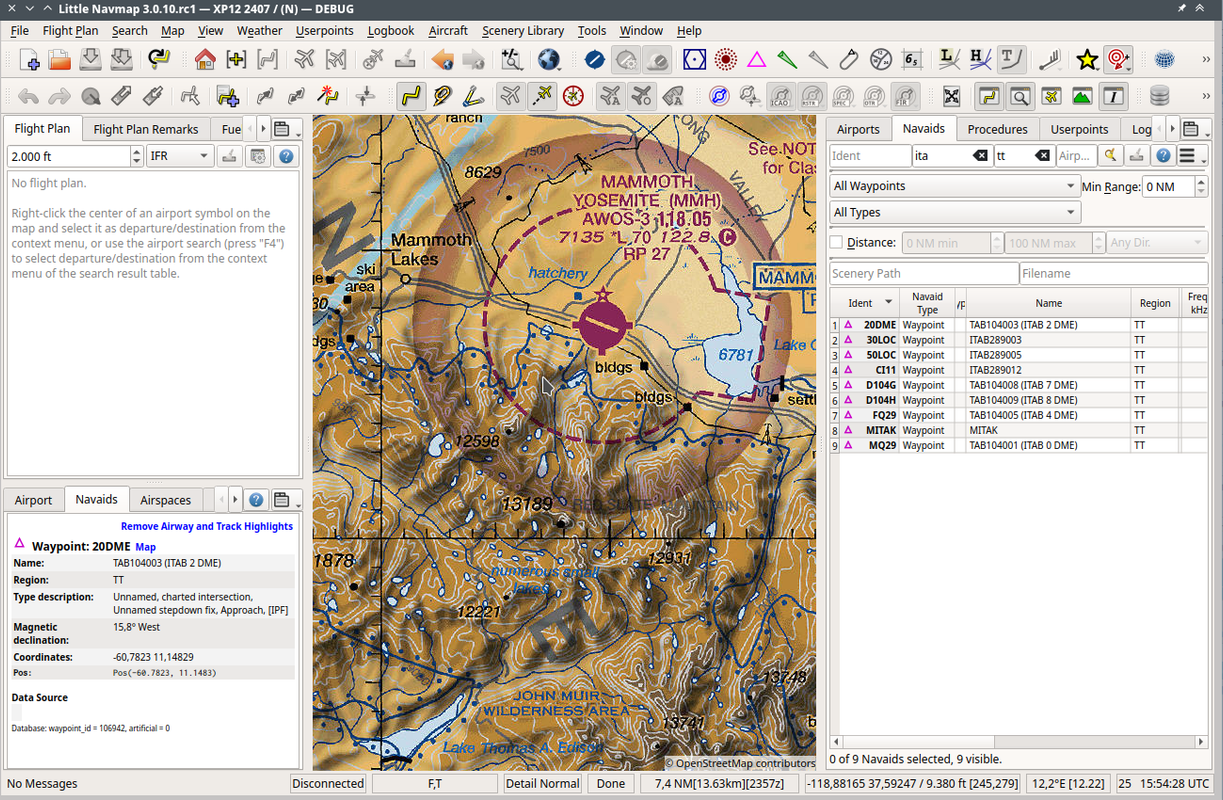The image size is (1223, 800).
Task: Toggle aircraft trail display
Action: (x=542, y=96)
